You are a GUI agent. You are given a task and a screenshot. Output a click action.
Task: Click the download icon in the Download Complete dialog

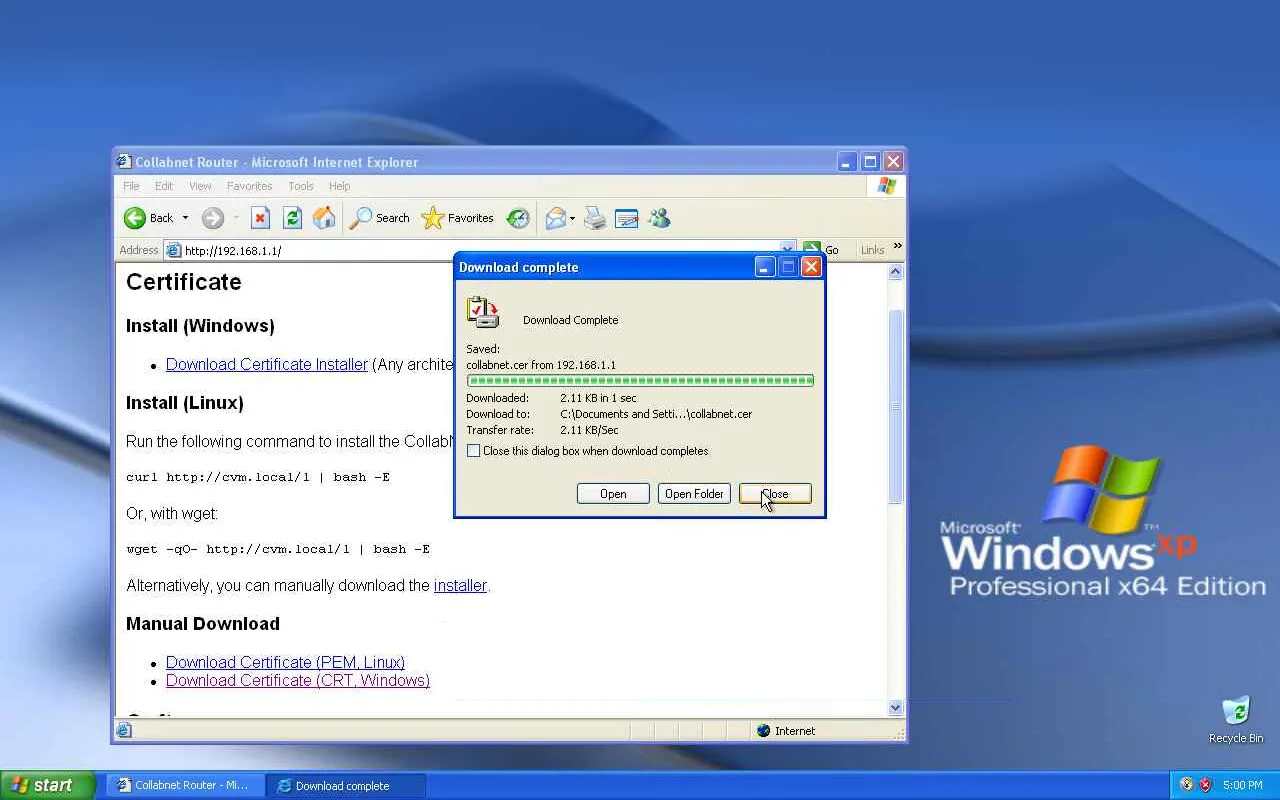click(482, 313)
